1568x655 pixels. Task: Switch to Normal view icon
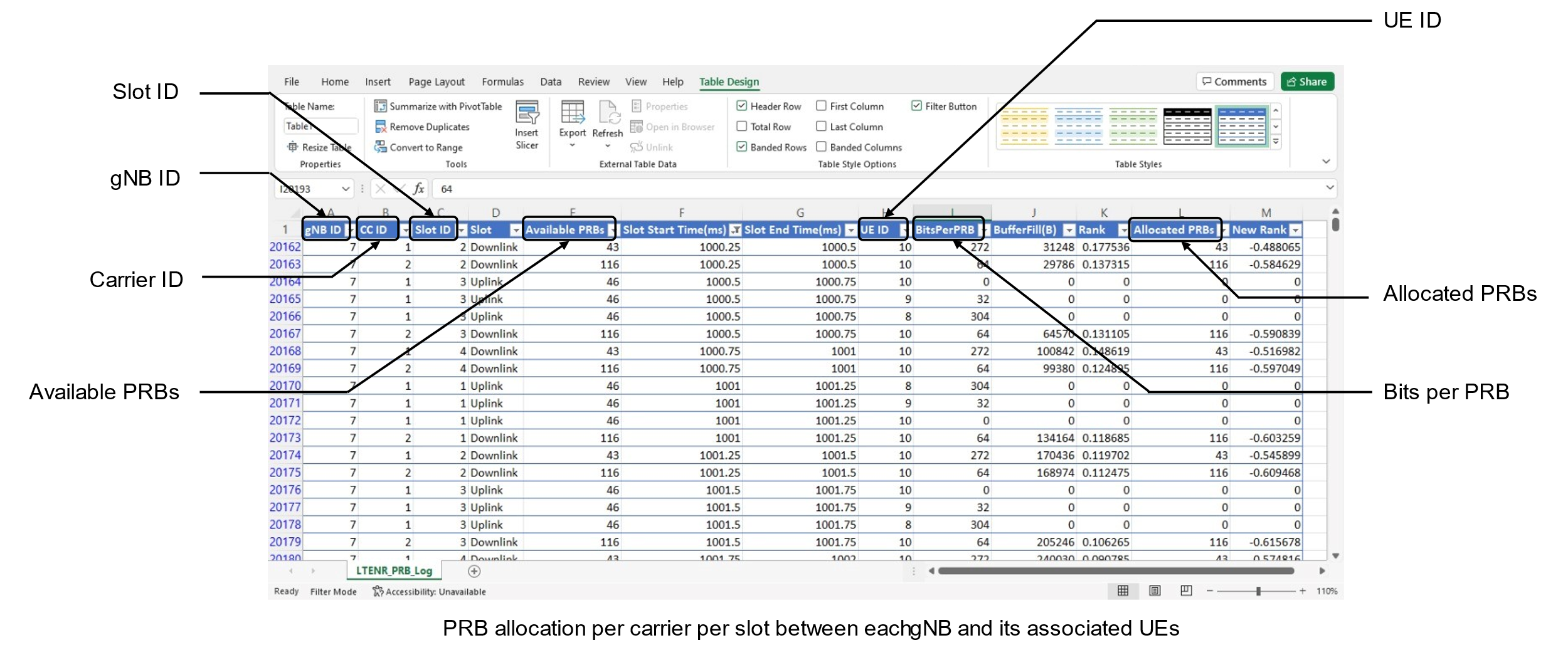1123,590
